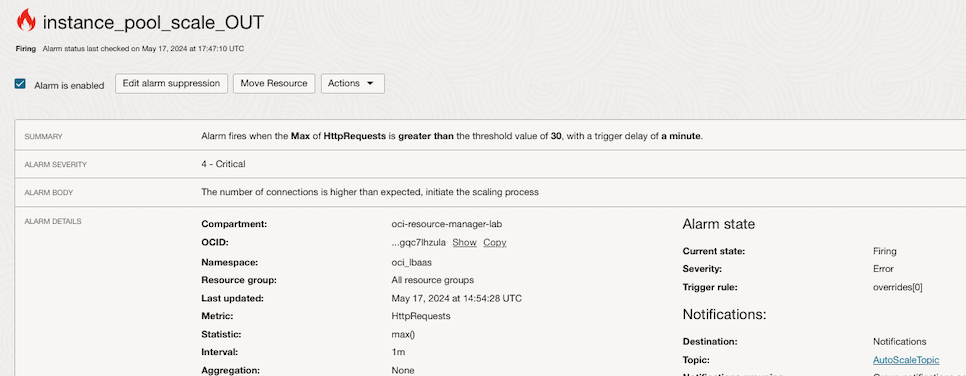The height and width of the screenshot is (376, 966).
Task: Select the instance_pool_scale_OUT alarm title
Action: [153, 23]
